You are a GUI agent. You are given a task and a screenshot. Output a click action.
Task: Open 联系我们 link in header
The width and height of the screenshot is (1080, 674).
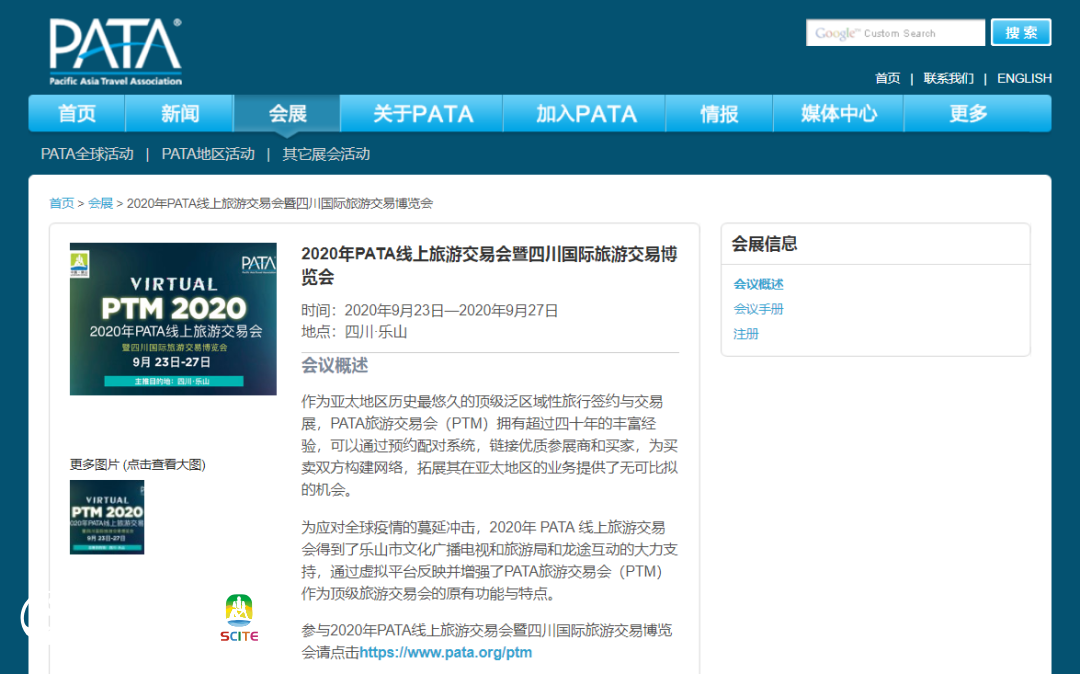click(x=948, y=78)
